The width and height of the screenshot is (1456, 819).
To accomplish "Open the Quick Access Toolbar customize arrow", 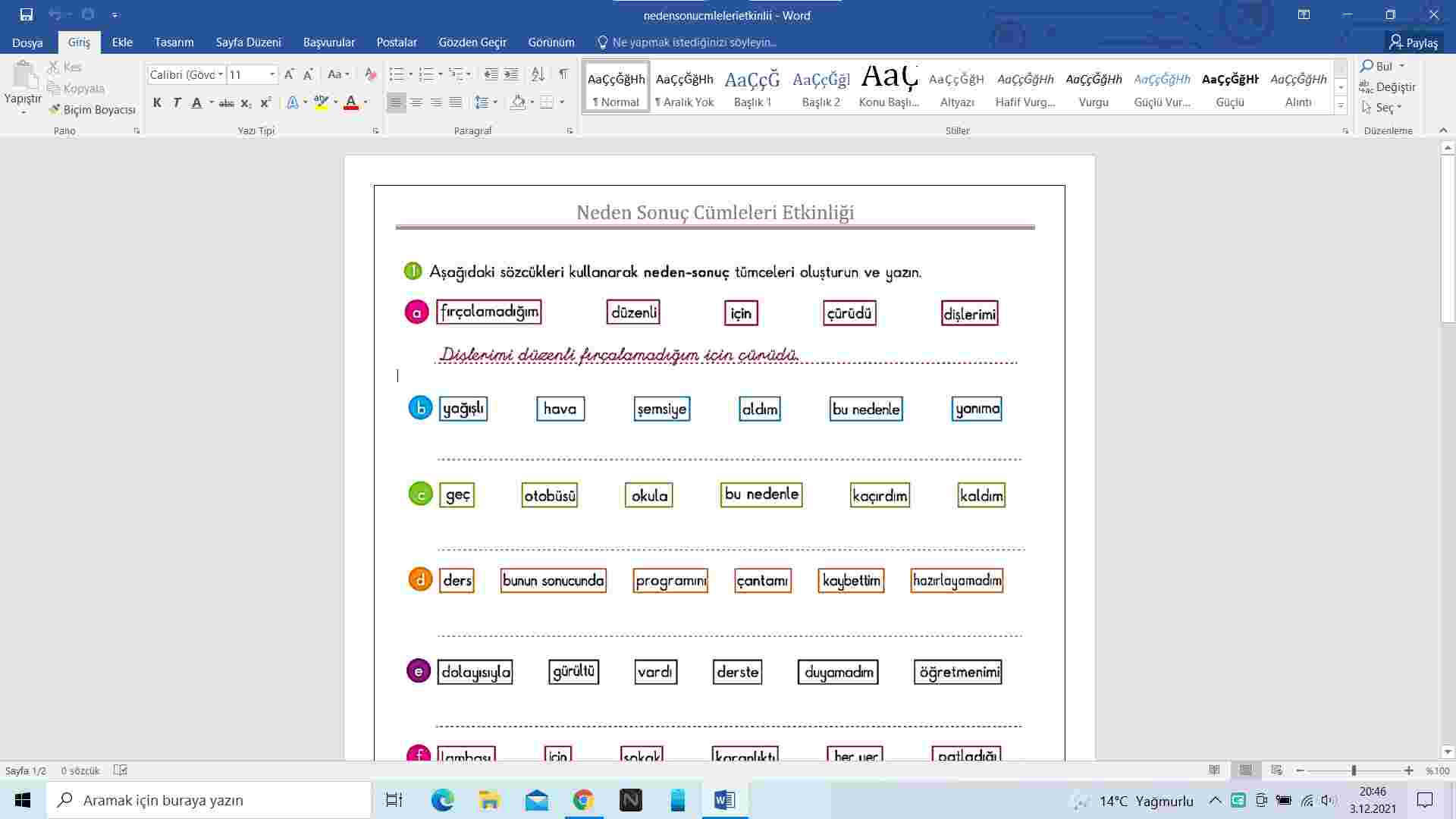I will [115, 14].
